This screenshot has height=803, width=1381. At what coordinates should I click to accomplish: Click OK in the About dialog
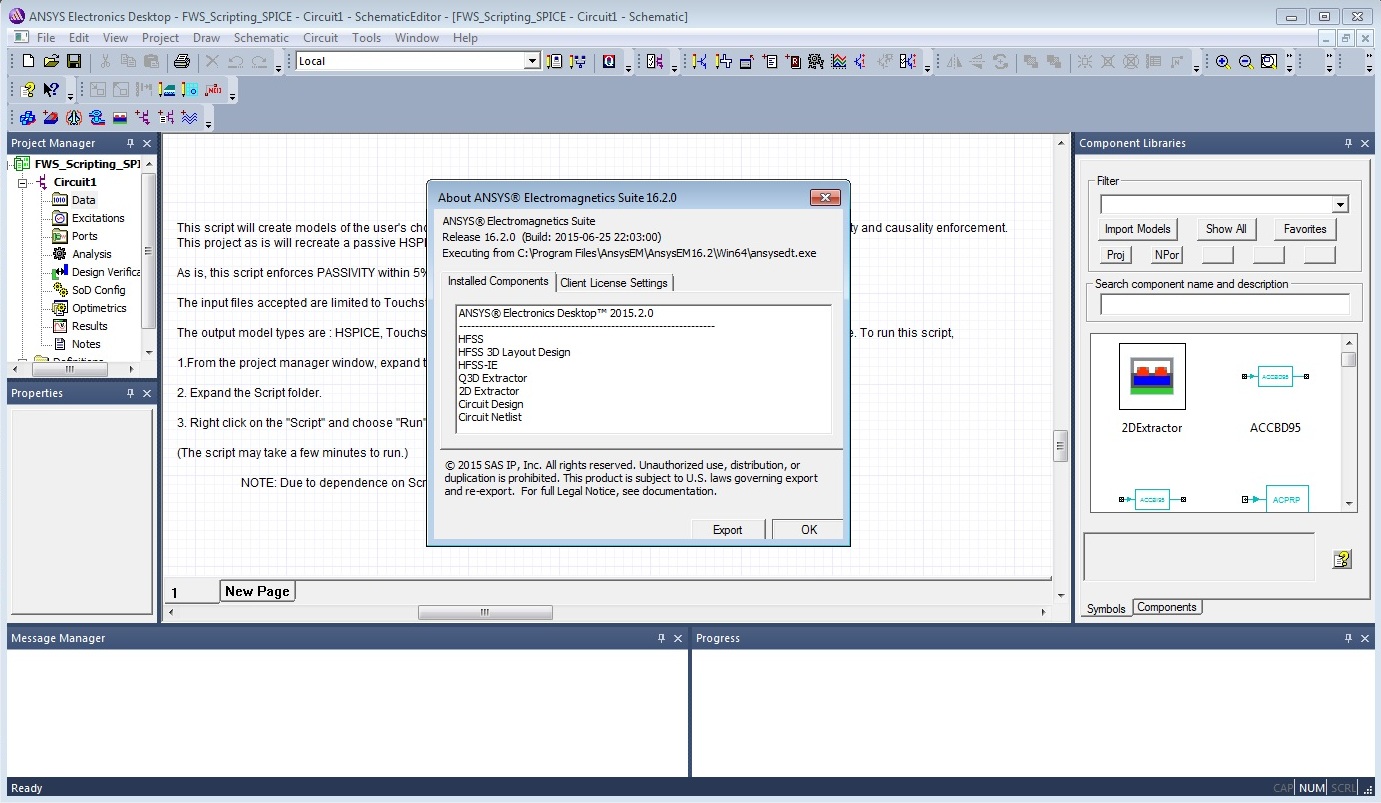pos(808,530)
